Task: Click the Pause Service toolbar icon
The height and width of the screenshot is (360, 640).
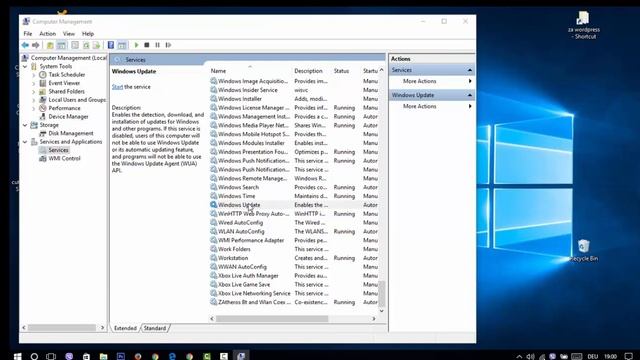Action: pos(158,45)
